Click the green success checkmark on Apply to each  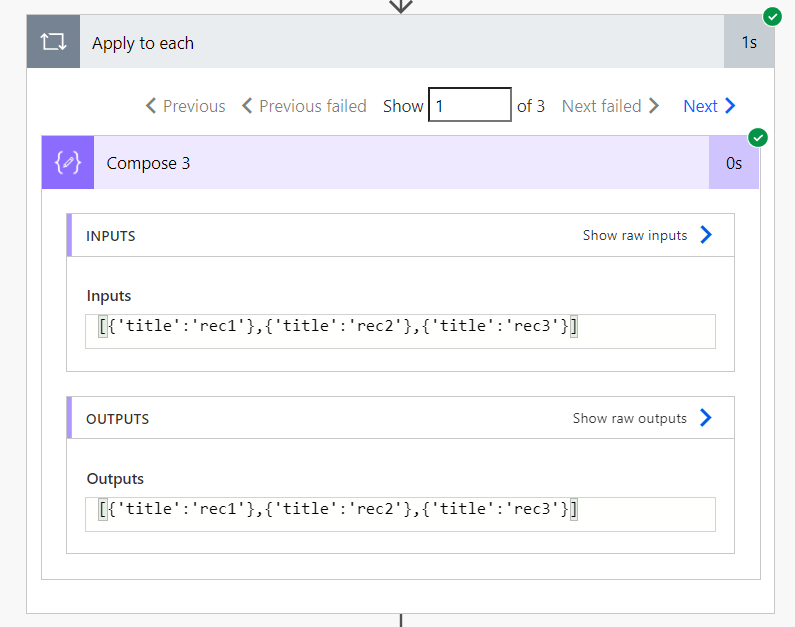772,17
